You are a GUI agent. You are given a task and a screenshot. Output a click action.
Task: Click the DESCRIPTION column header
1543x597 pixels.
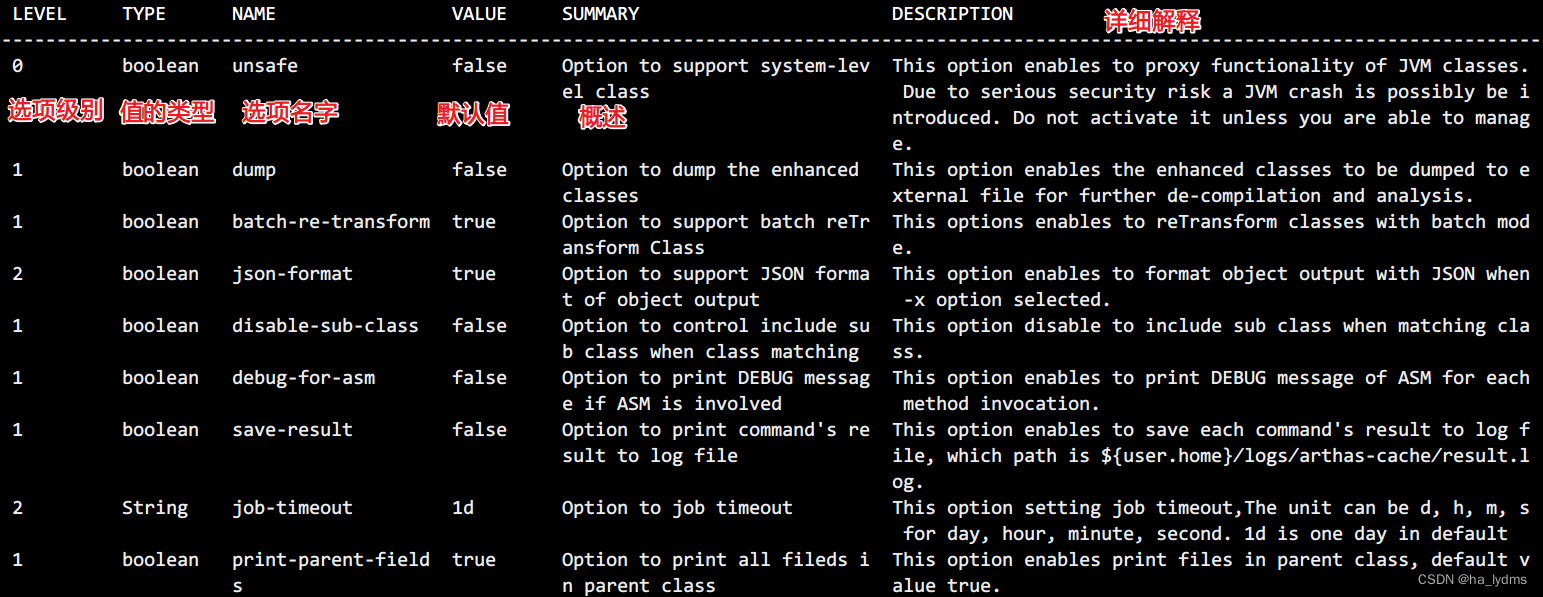(x=952, y=14)
